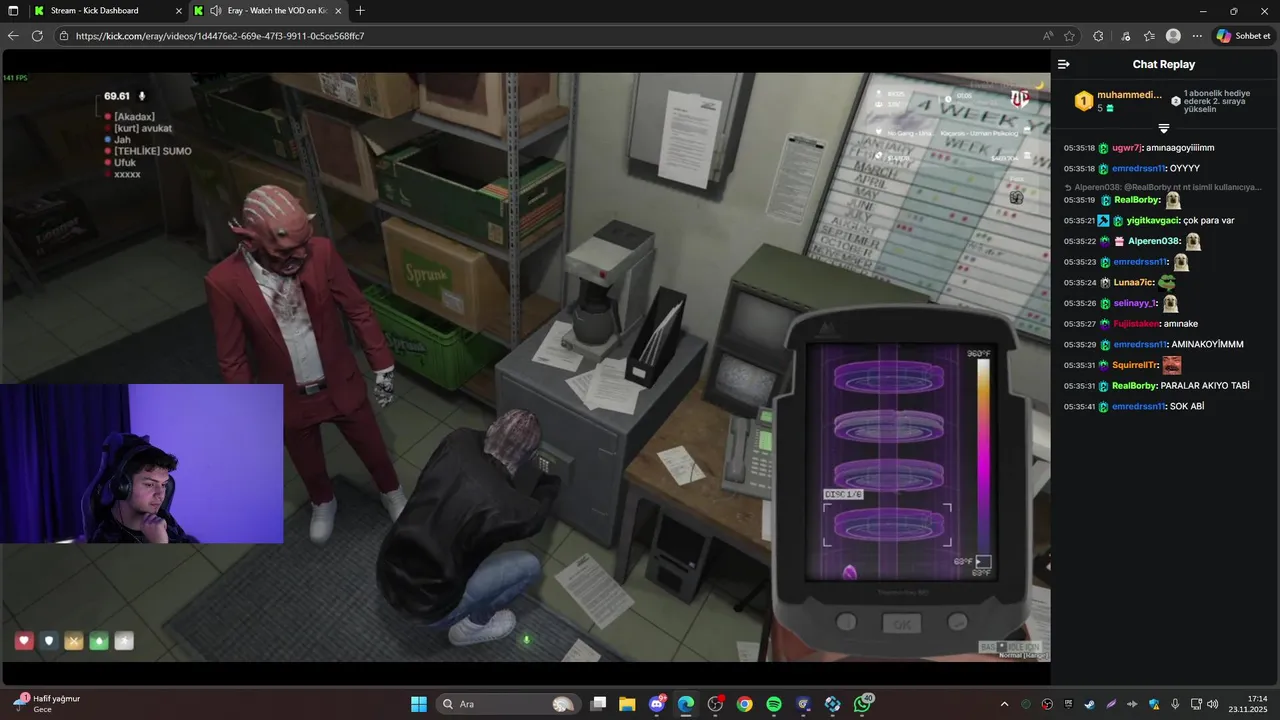This screenshot has height=720, width=1280.
Task: Open sidebar tab list icon at top-left
Action: tap(14, 11)
